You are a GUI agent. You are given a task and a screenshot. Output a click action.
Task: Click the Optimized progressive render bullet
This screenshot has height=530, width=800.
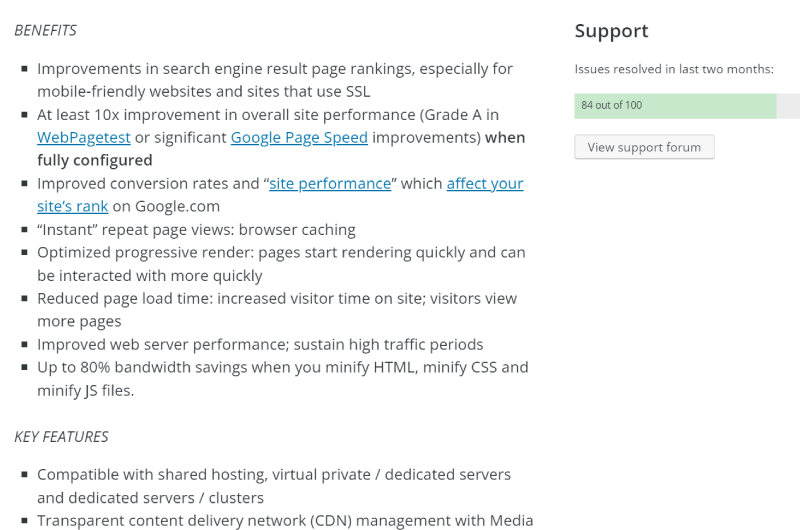[x=281, y=264]
